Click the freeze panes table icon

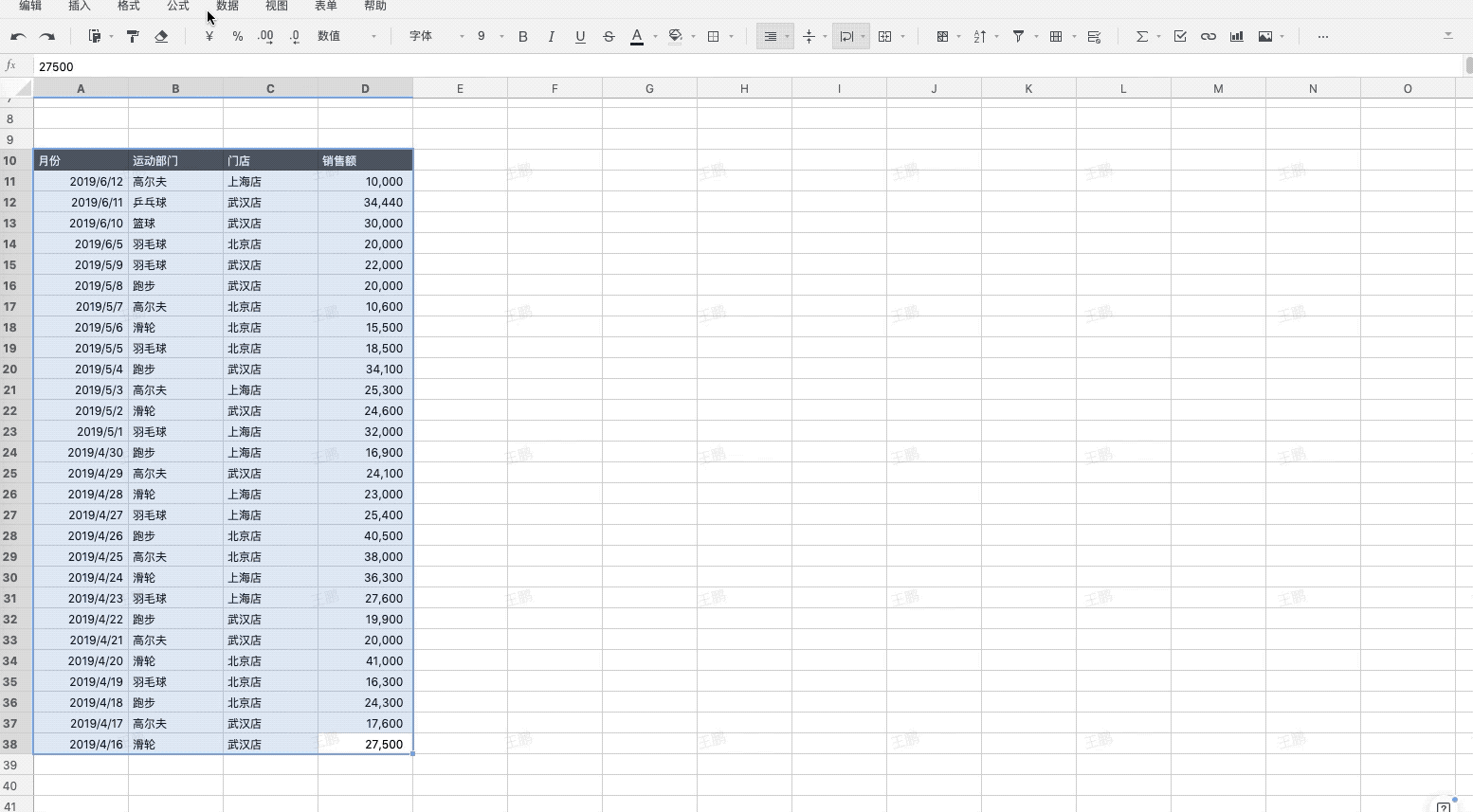pos(1056,37)
